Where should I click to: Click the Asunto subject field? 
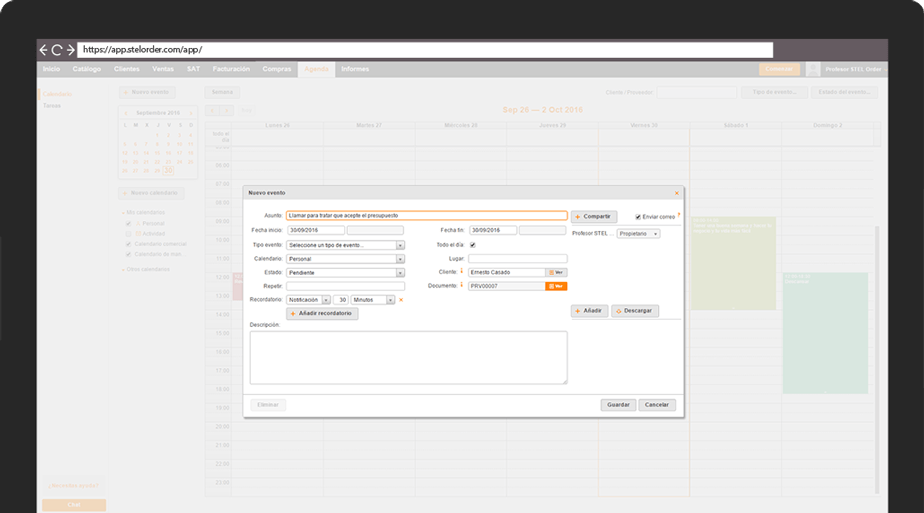(x=427, y=216)
